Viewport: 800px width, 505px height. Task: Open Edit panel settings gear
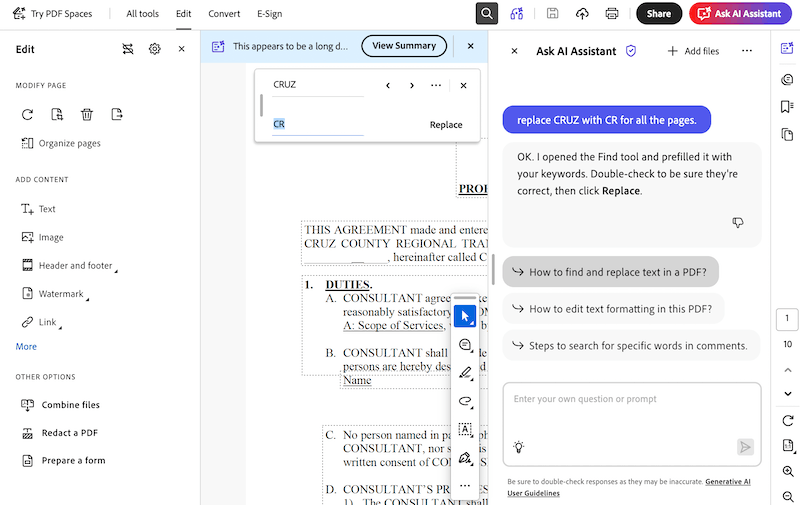coord(155,49)
